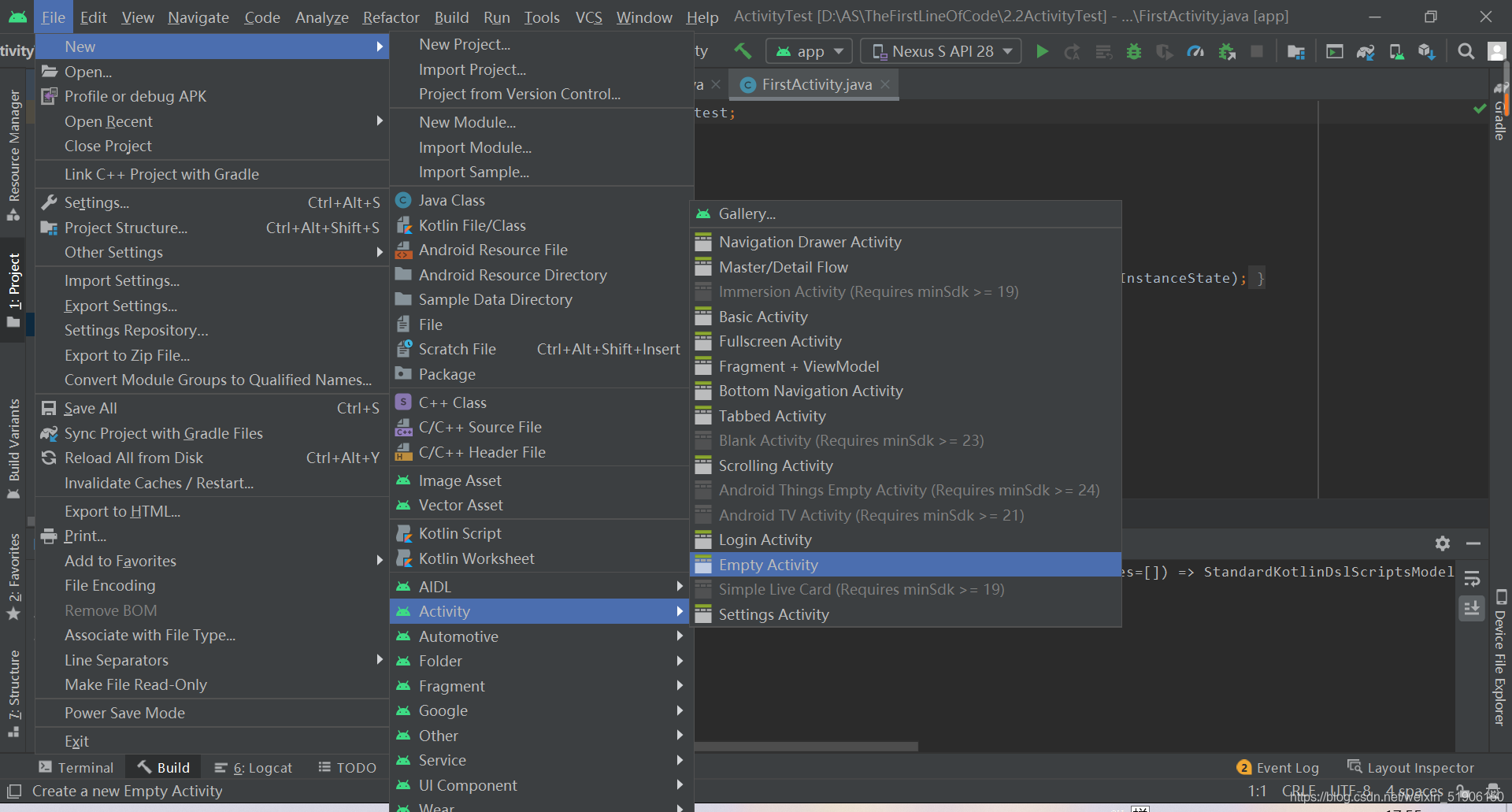1512x812 pixels.
Task: Click Invalidate Caches / Restart...
Action: [212, 483]
